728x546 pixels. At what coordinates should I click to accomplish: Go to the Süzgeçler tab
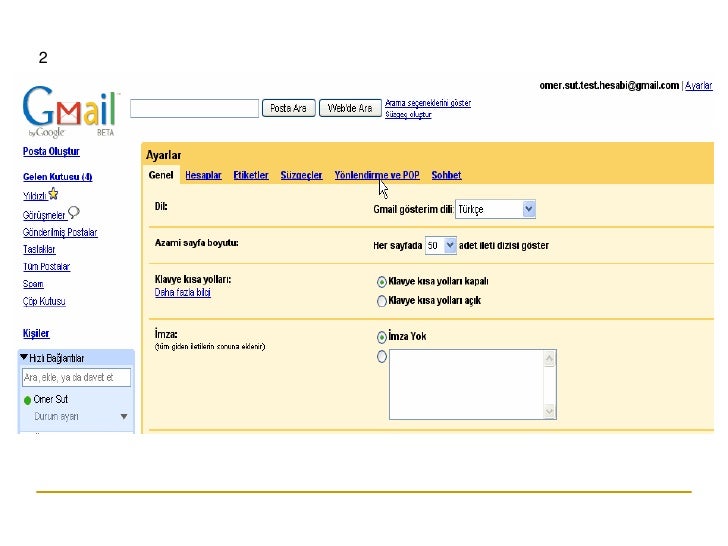[301, 176]
